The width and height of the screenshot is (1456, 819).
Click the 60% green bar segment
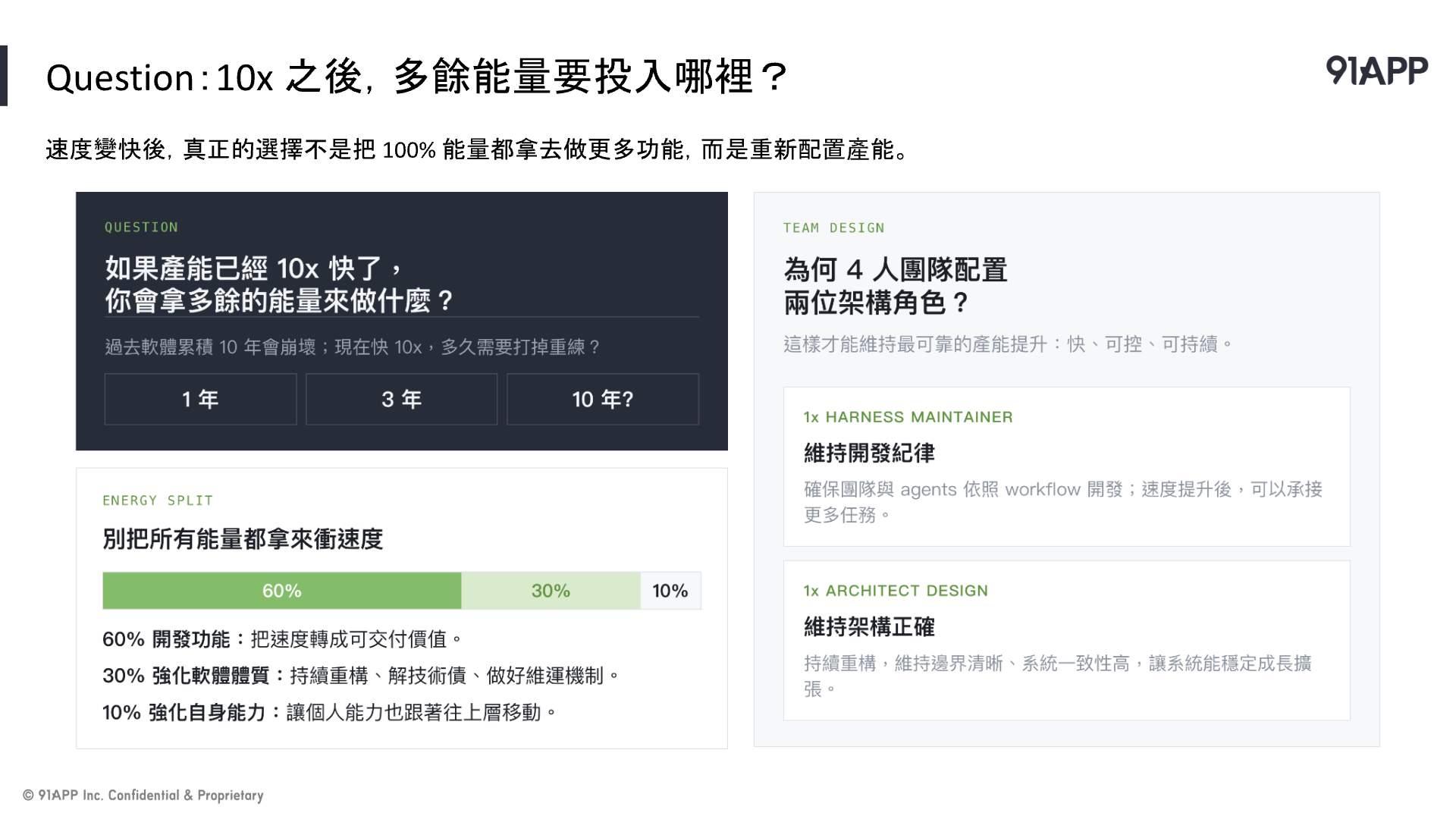pyautogui.click(x=282, y=591)
